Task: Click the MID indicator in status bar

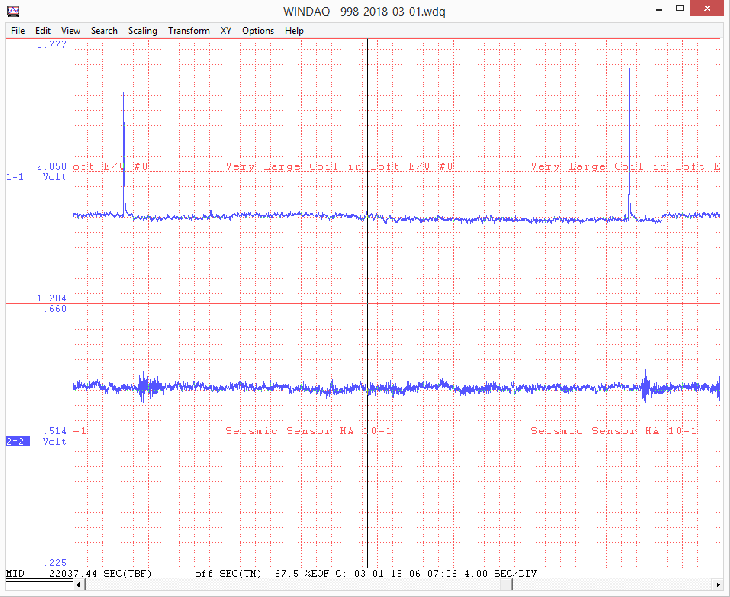Action: click(15, 575)
